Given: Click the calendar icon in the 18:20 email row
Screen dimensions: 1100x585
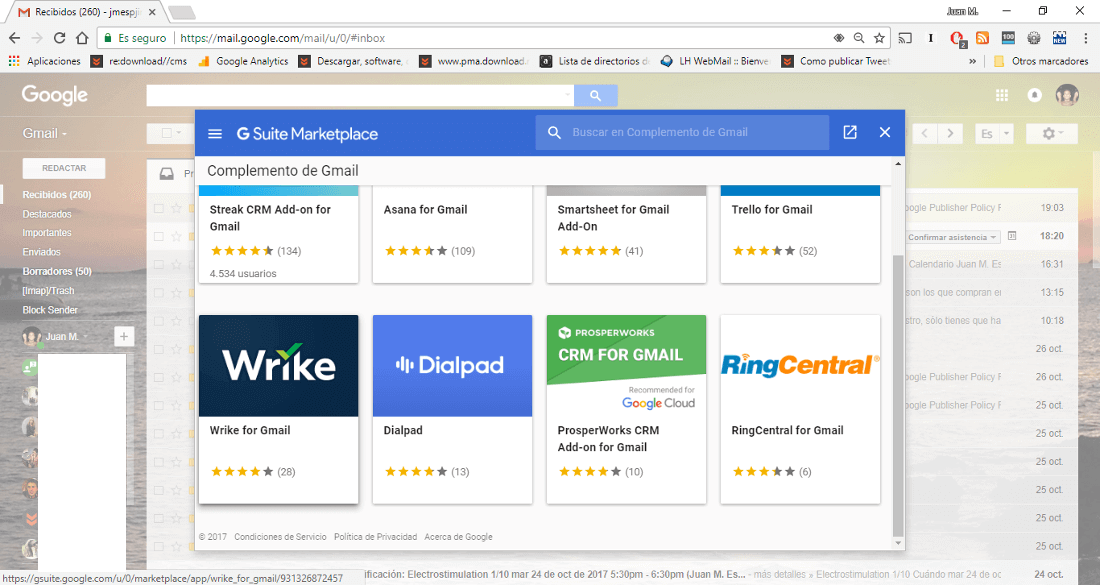Looking at the screenshot, I should click(x=1012, y=236).
